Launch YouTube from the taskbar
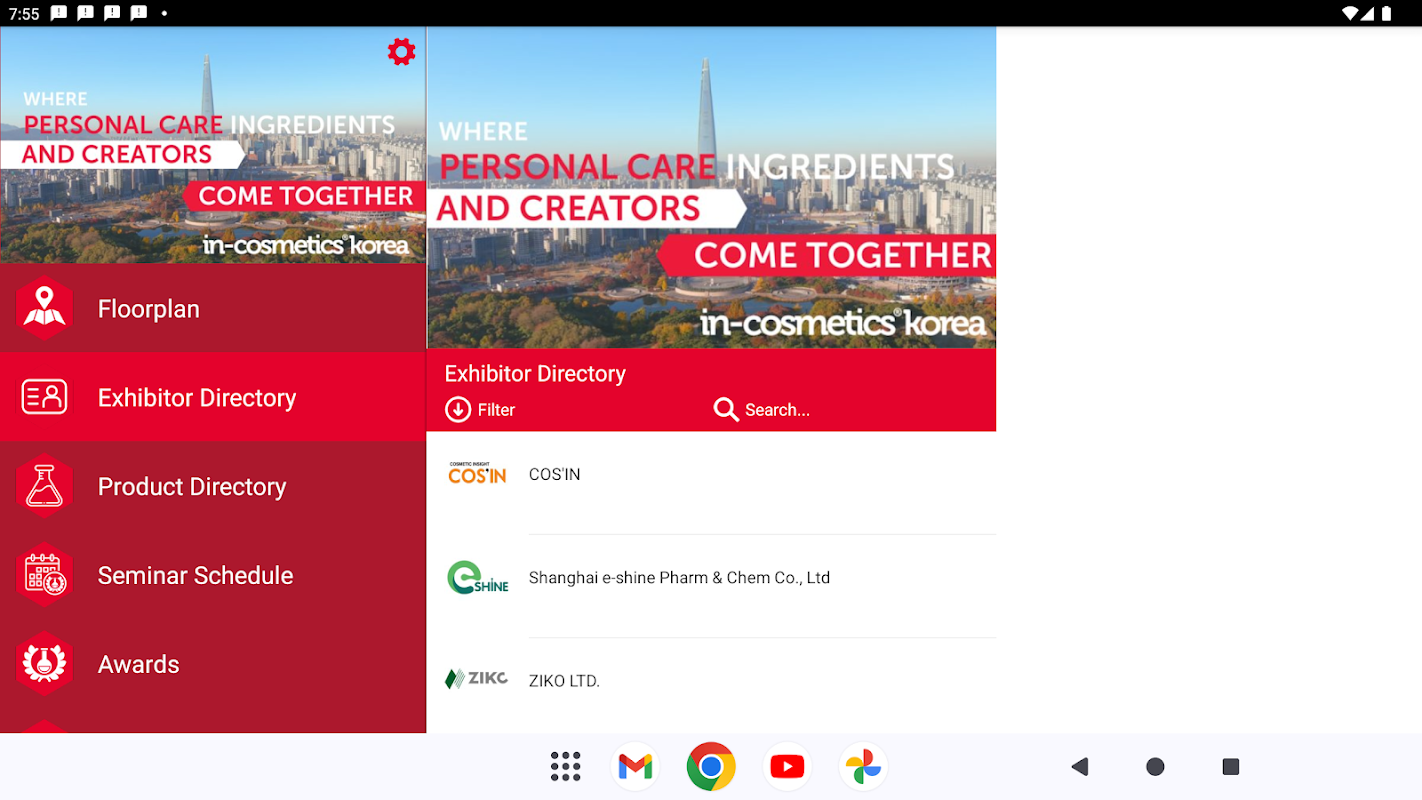The height and width of the screenshot is (800, 1422). (x=787, y=766)
